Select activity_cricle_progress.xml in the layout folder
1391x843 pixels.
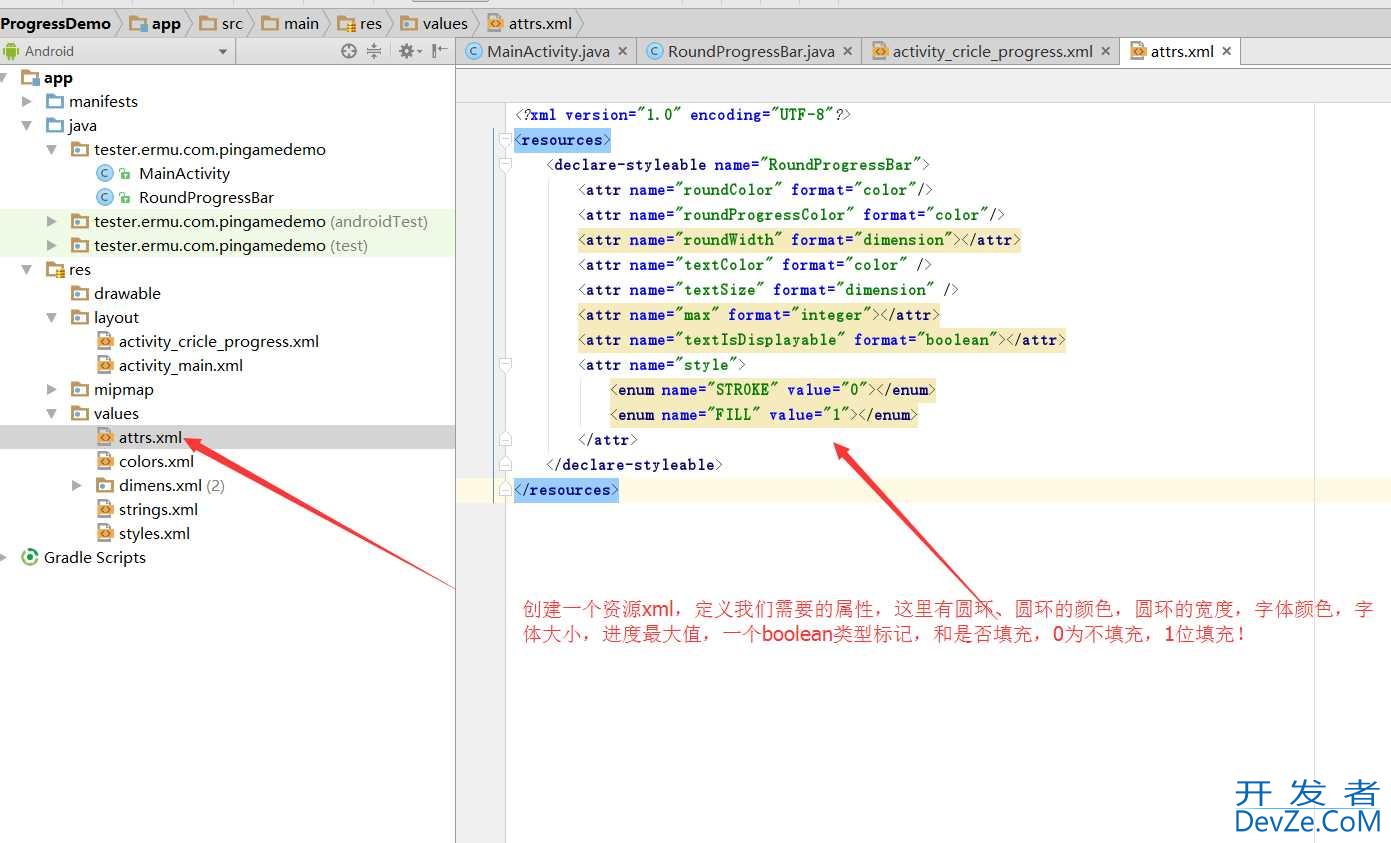pyautogui.click(x=219, y=341)
